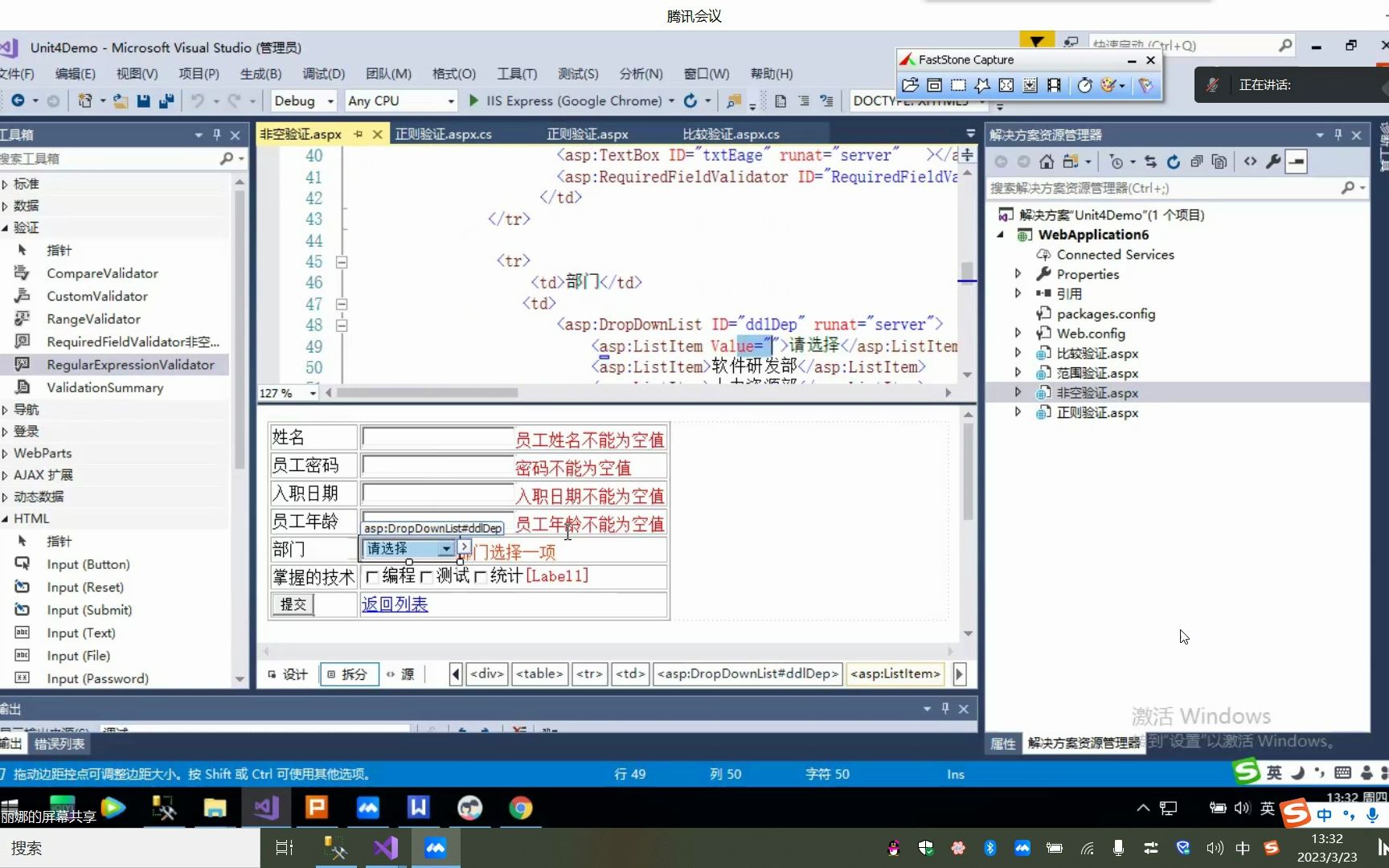Delay timer stopwatch icon in FastStone

tap(1085, 85)
